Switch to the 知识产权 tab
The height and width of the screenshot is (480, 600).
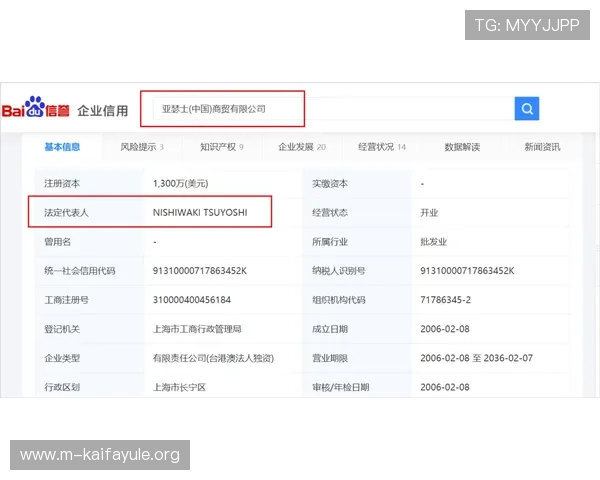click(222, 147)
